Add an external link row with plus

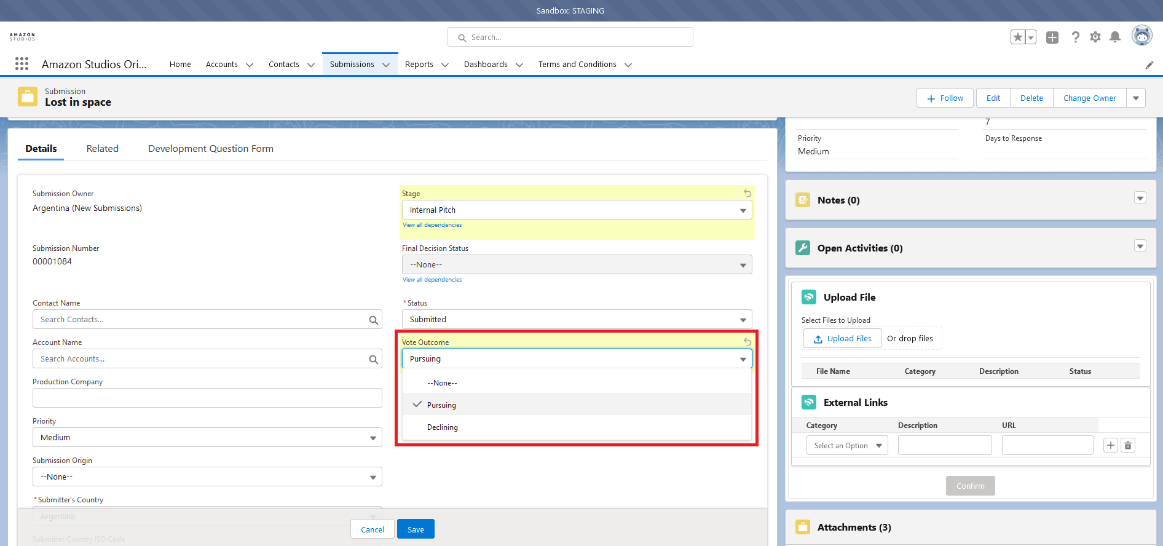(x=1110, y=445)
